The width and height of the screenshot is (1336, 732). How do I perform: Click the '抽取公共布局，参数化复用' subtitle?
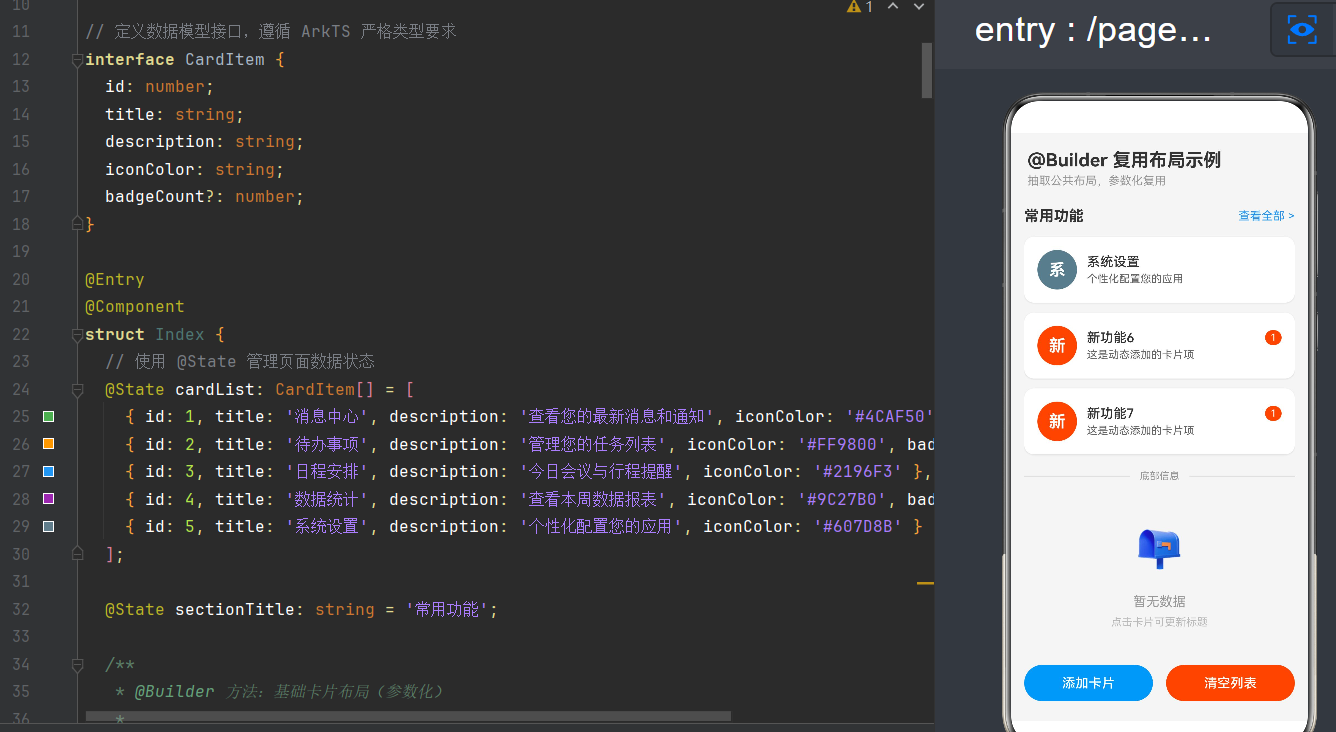(1096, 181)
